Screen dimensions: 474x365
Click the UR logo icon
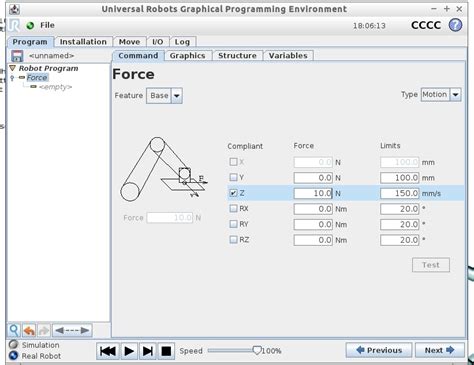pos(15,25)
